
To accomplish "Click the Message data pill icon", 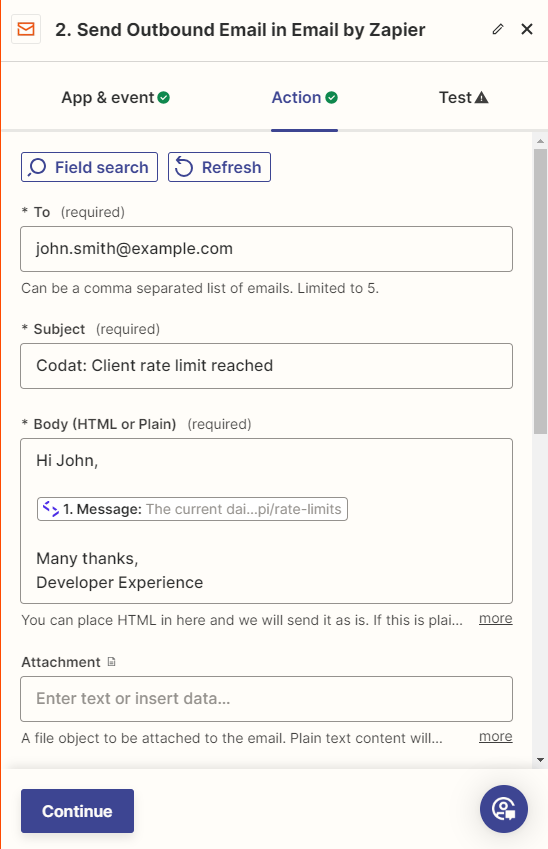I will 51,509.
